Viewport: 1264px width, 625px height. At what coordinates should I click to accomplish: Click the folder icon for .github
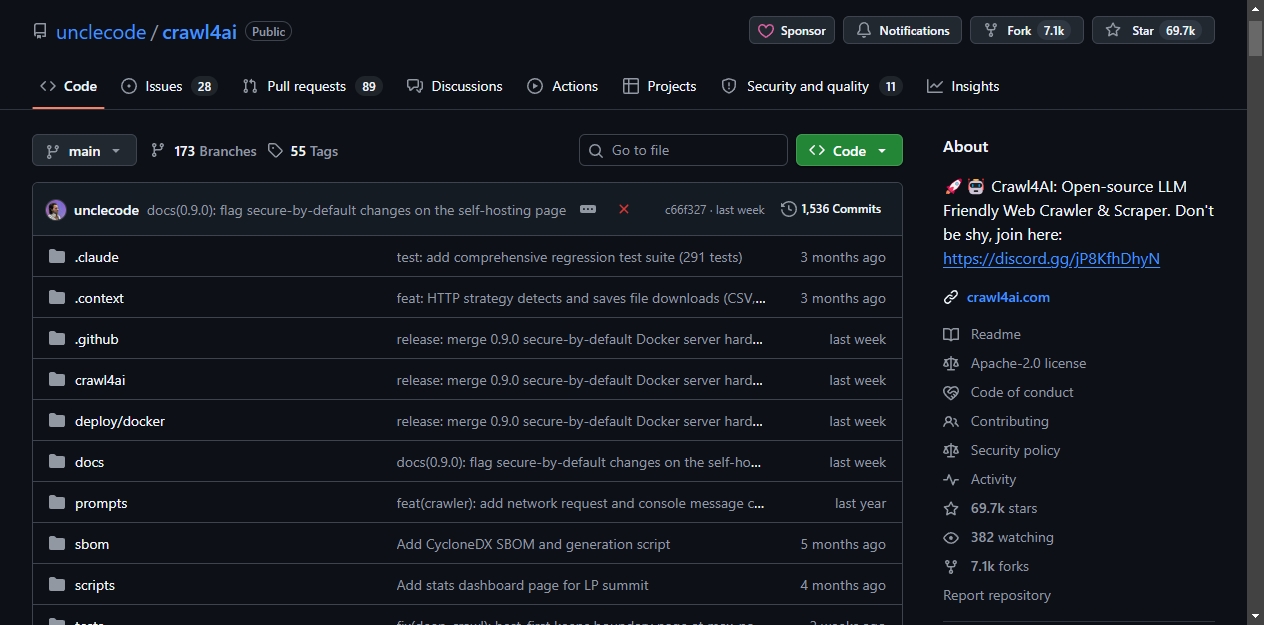pyautogui.click(x=57, y=339)
